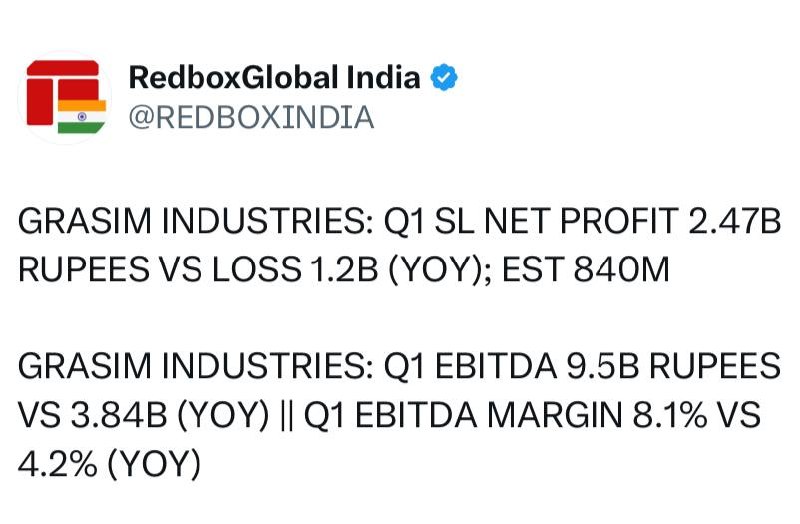The height and width of the screenshot is (524, 800).
Task: Click the red box logo in avatar
Action: pos(62,93)
